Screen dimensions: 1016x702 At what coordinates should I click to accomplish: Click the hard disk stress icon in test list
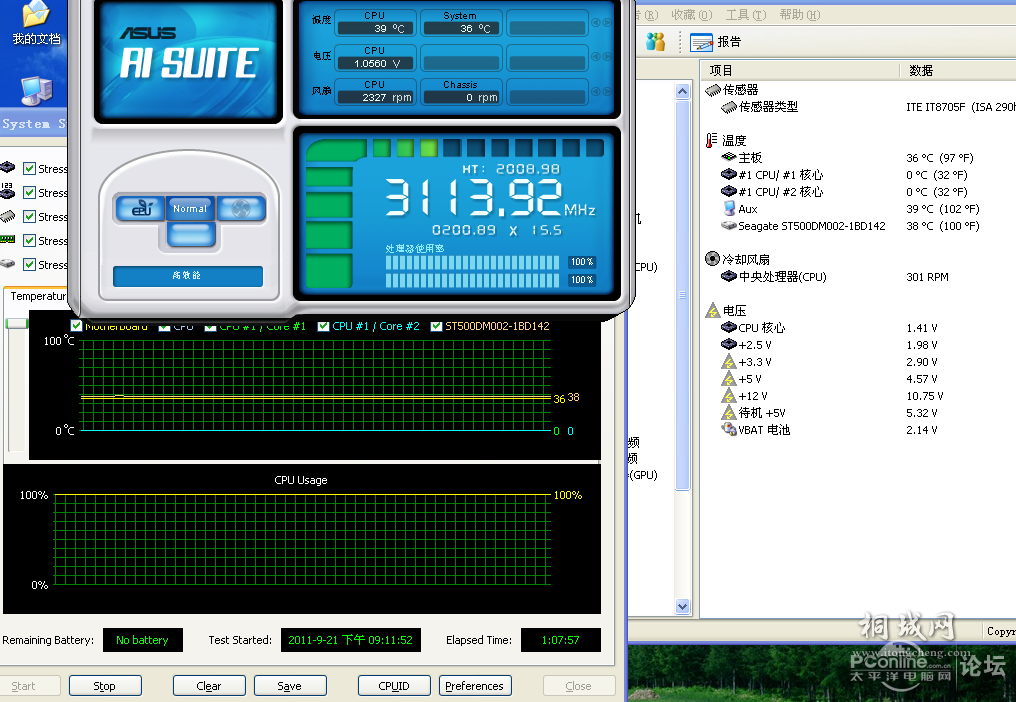[x=8, y=264]
